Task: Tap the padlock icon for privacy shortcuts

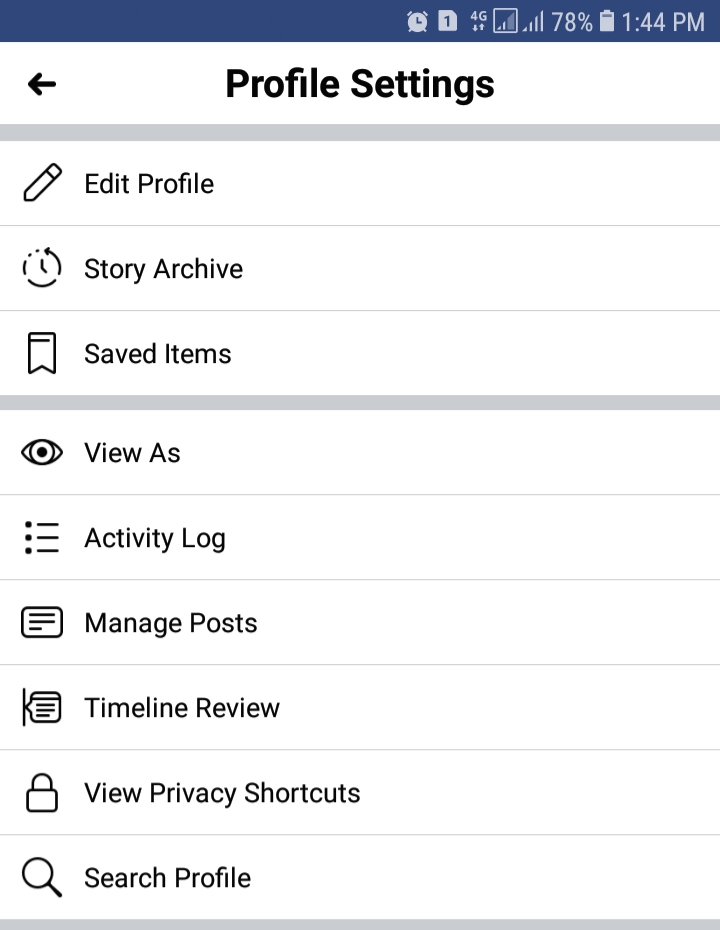Action: point(42,793)
